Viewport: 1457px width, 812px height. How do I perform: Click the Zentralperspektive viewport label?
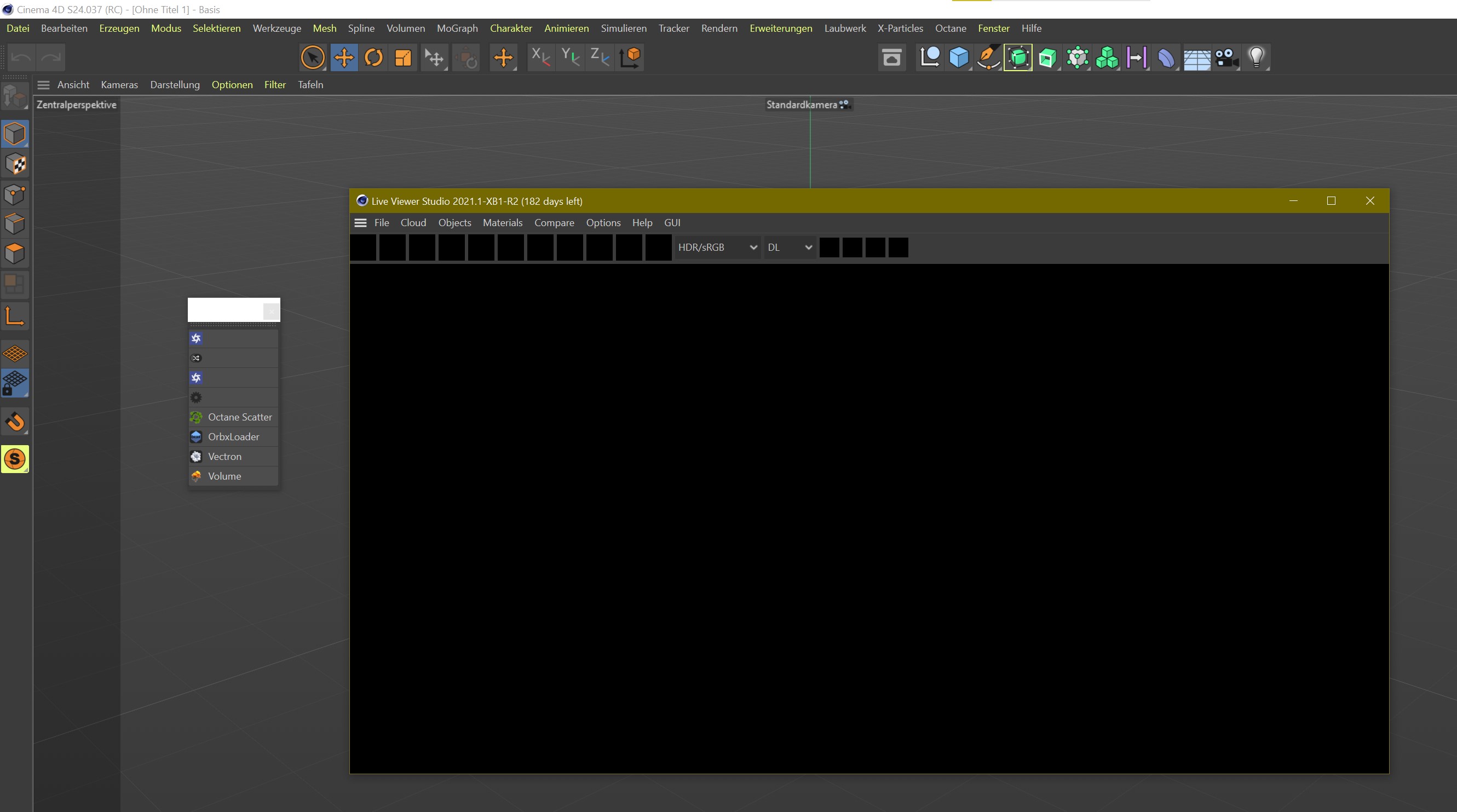(x=76, y=105)
